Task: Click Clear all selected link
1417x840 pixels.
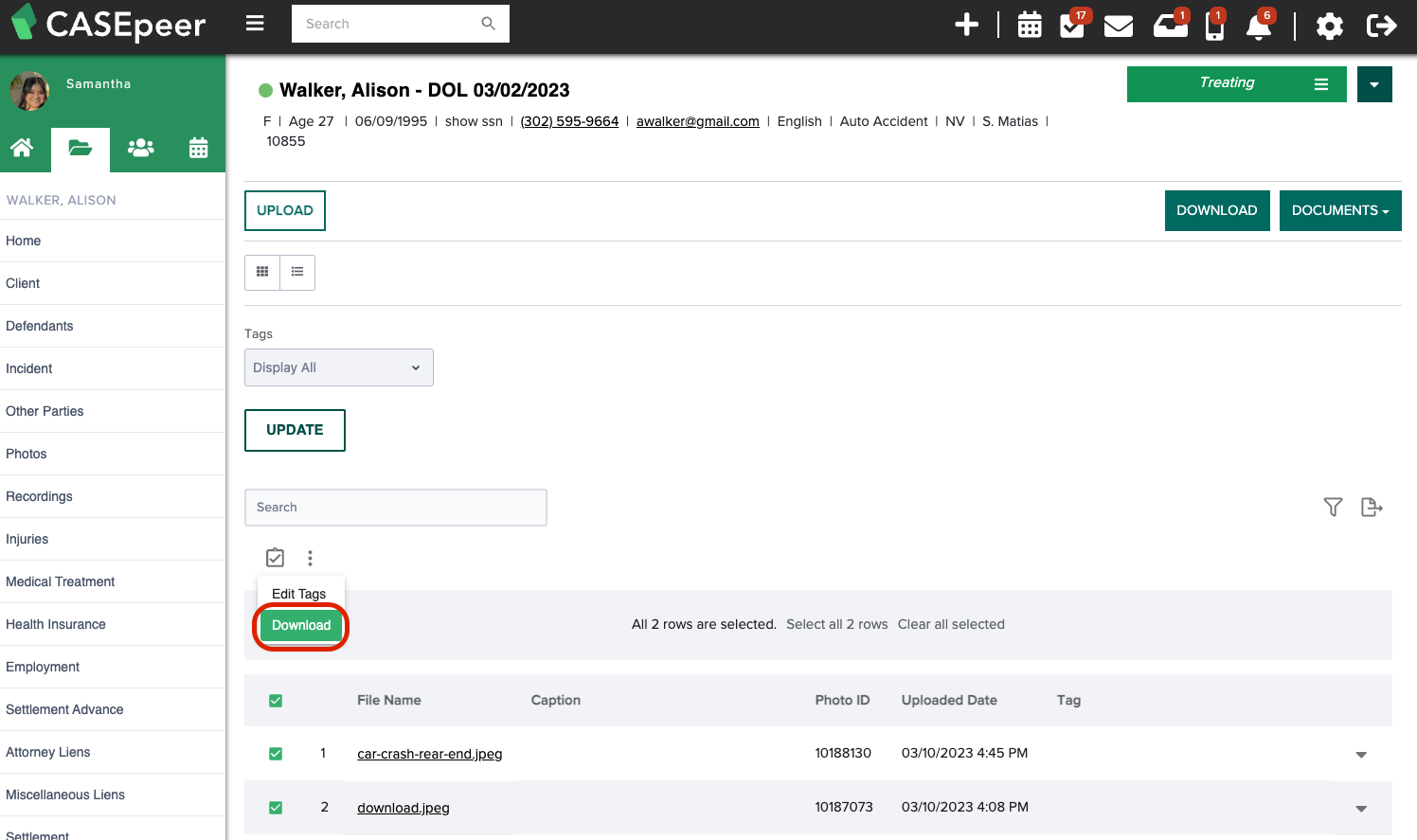Action: coord(951,624)
